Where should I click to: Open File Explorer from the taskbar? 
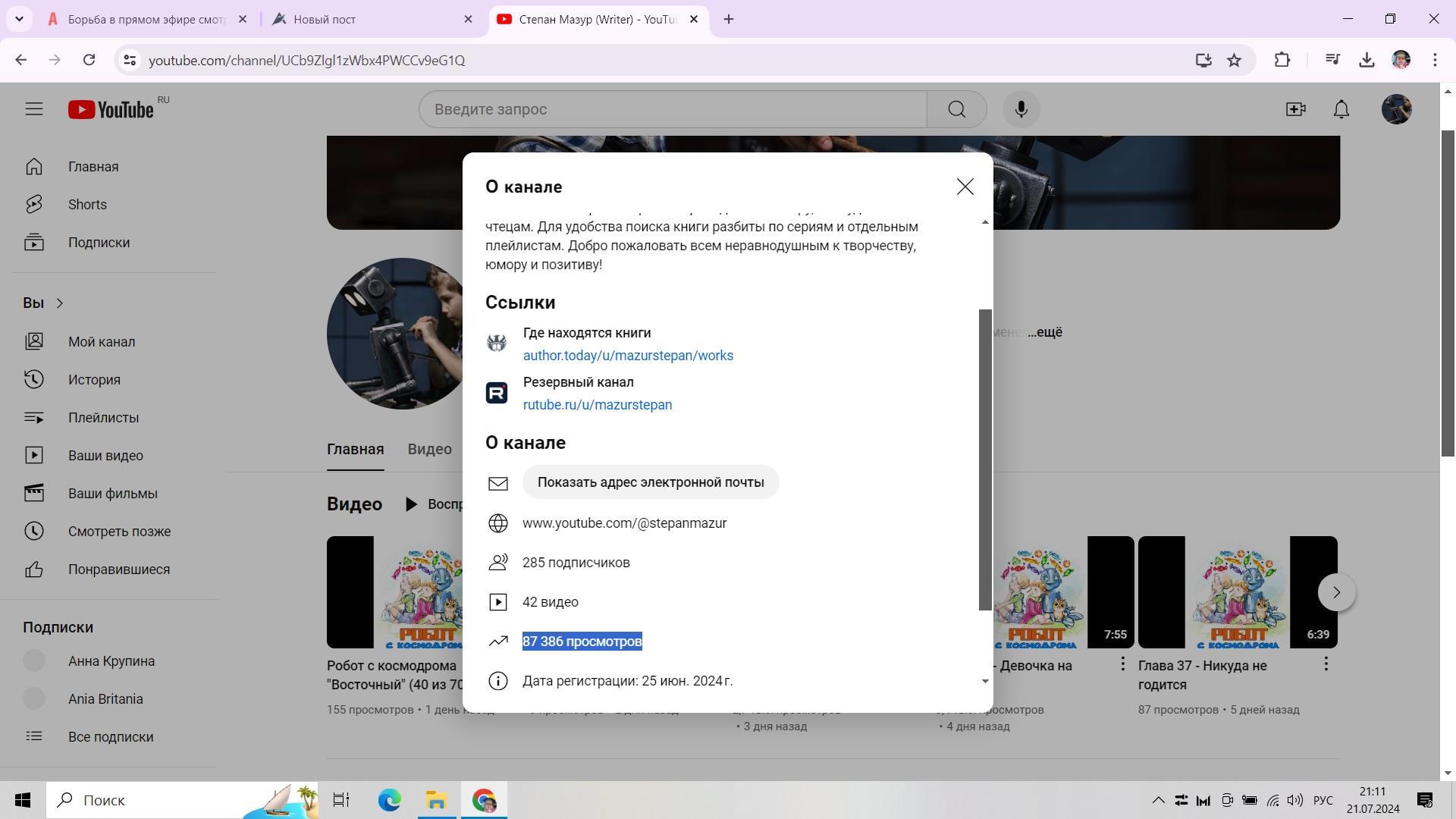pos(436,800)
